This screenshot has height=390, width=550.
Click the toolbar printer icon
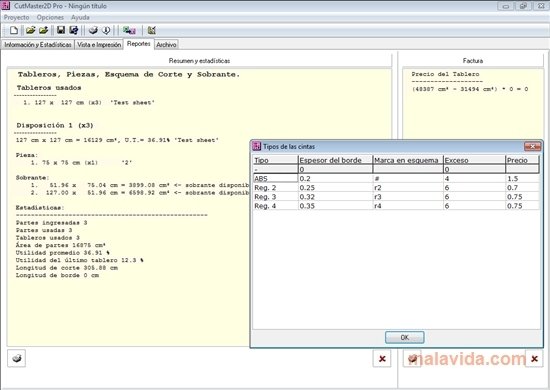pos(93,31)
